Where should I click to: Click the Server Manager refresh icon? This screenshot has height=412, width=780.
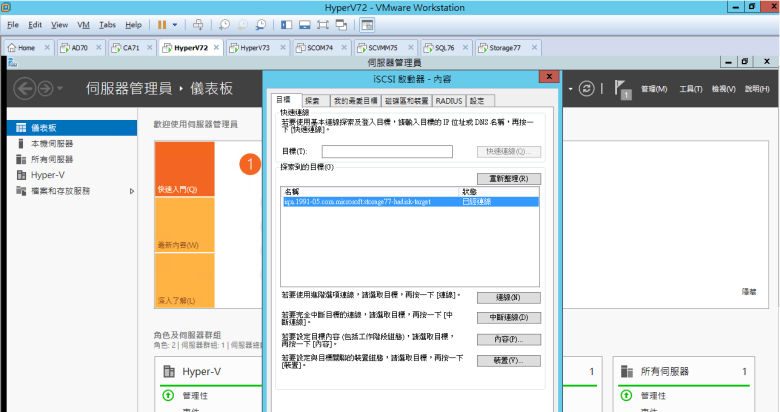coord(587,88)
